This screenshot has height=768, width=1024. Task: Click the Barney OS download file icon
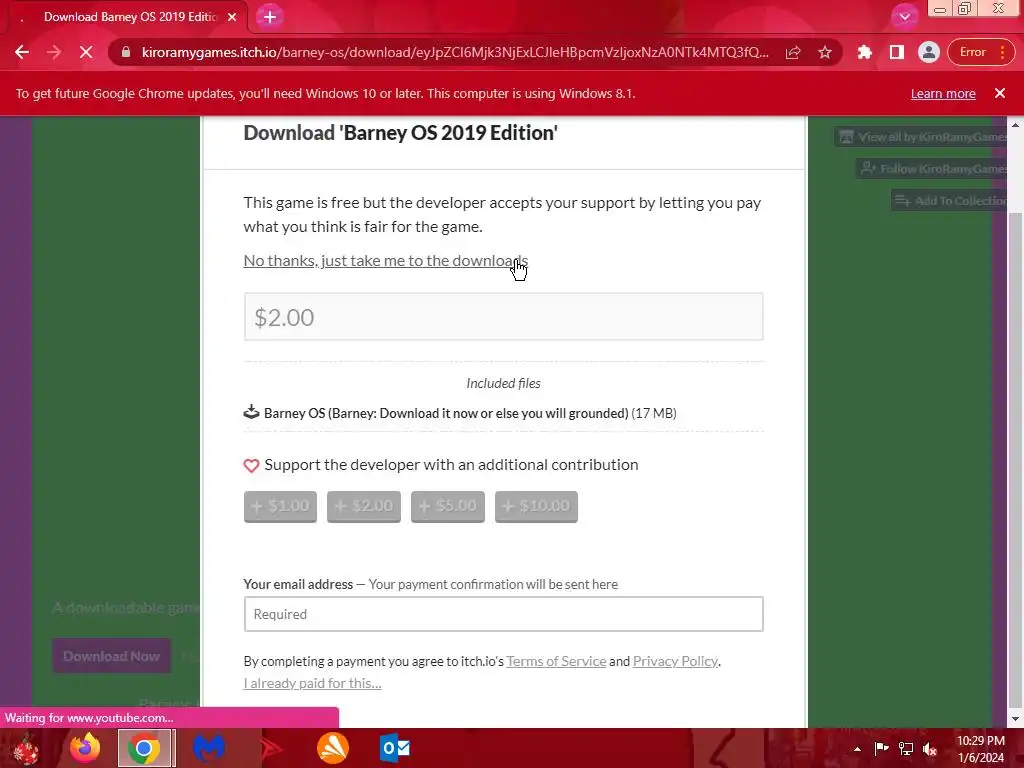(x=251, y=412)
